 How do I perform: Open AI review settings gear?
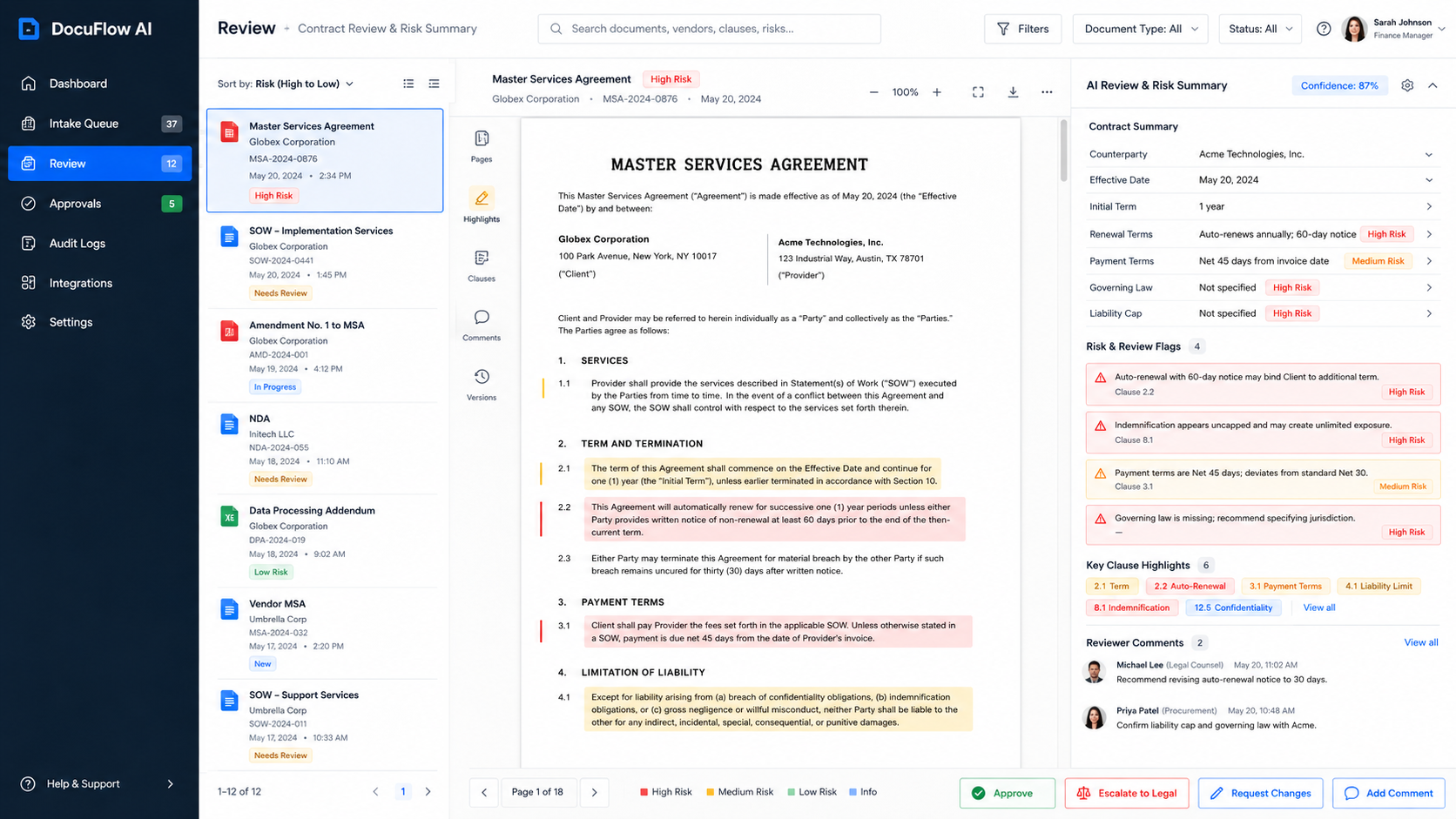coord(1407,85)
